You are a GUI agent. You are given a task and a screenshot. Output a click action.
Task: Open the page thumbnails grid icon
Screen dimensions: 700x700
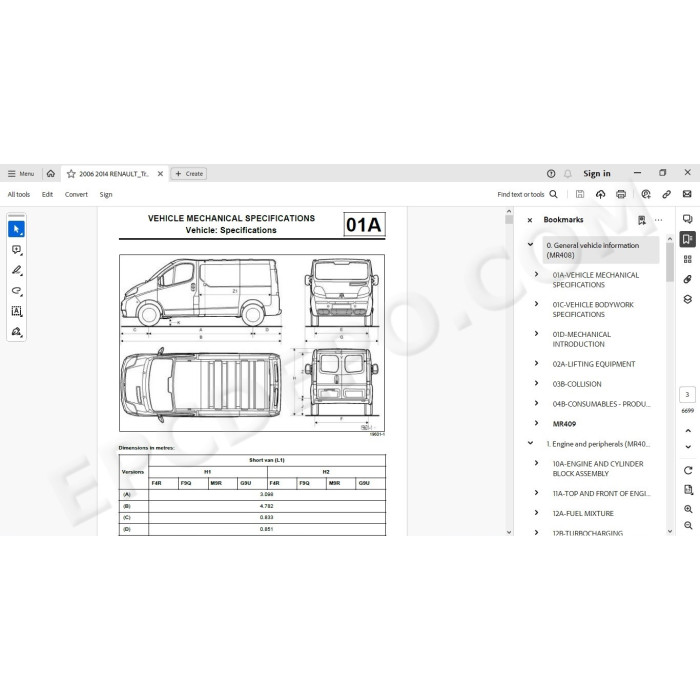(688, 259)
